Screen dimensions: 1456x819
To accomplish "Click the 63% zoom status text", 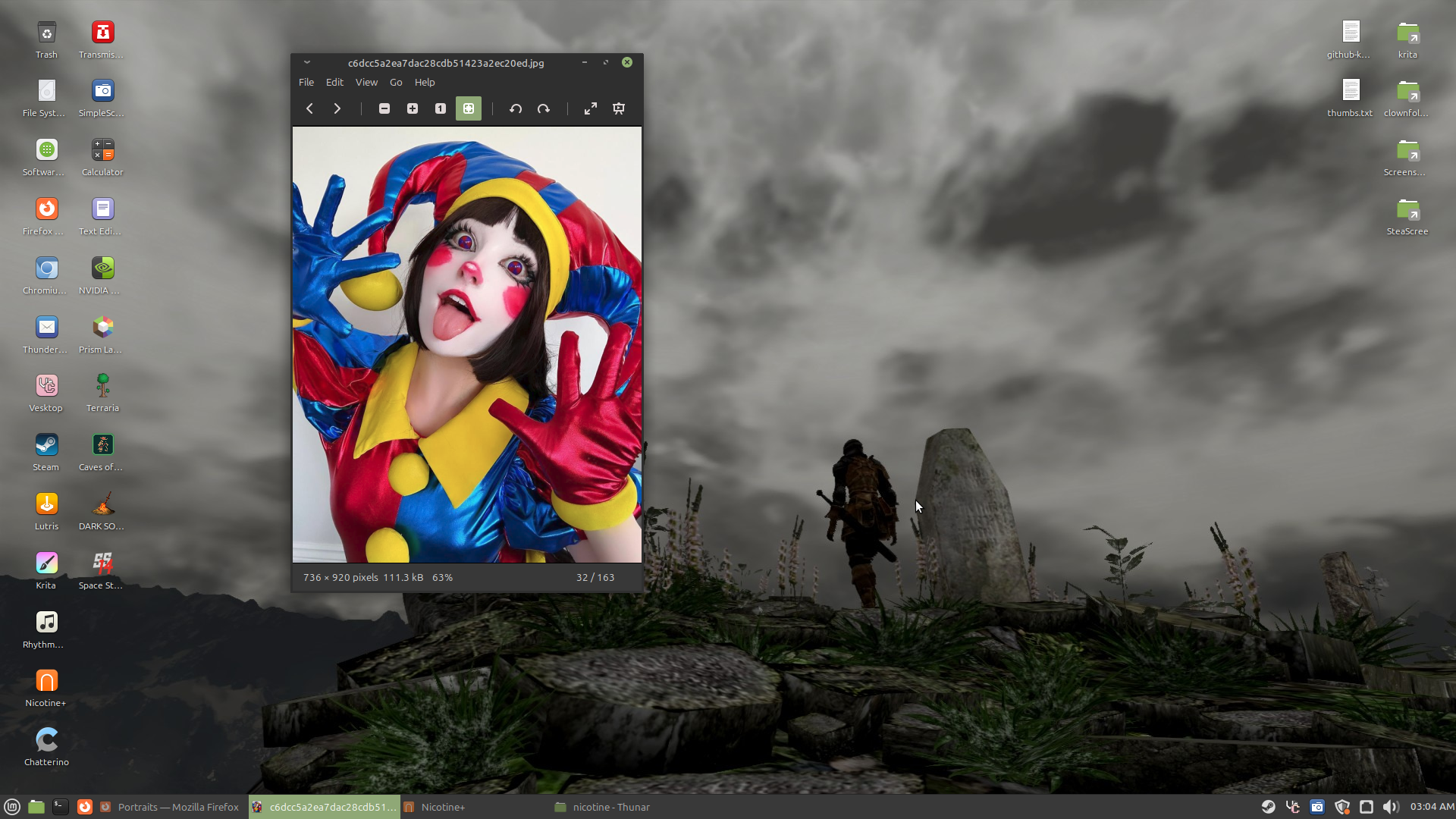I will tap(442, 577).
